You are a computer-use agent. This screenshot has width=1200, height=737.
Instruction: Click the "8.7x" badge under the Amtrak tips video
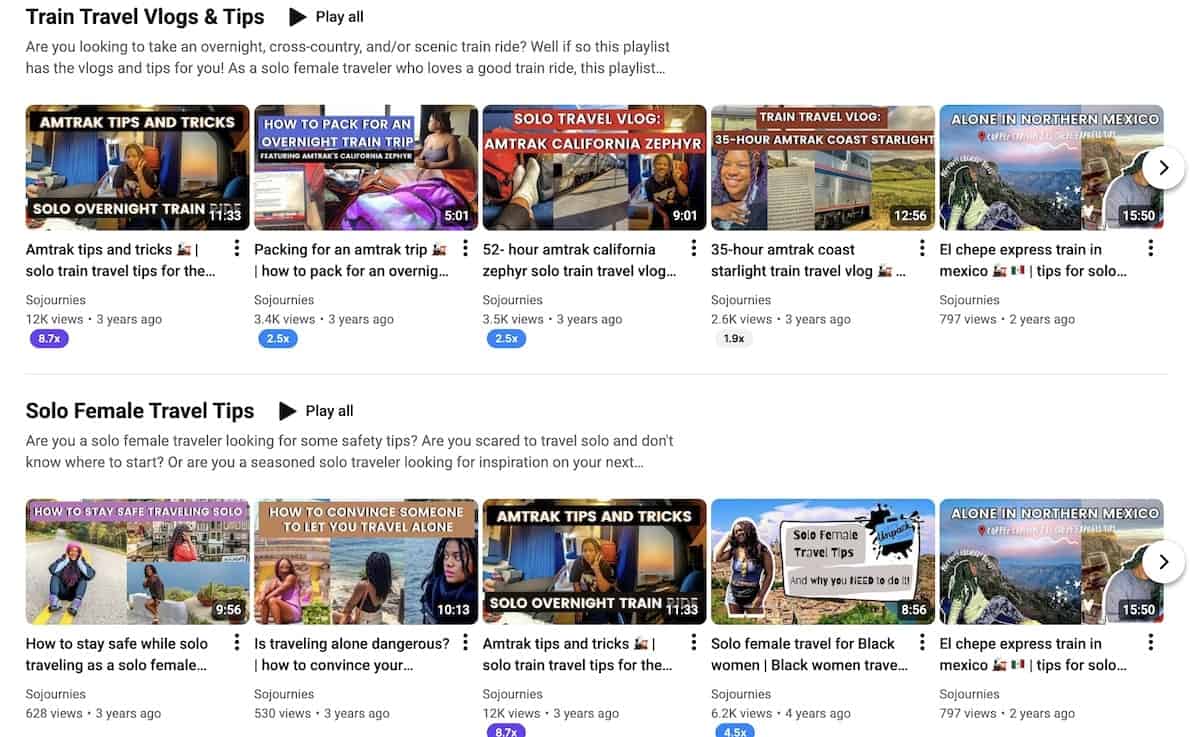point(49,338)
